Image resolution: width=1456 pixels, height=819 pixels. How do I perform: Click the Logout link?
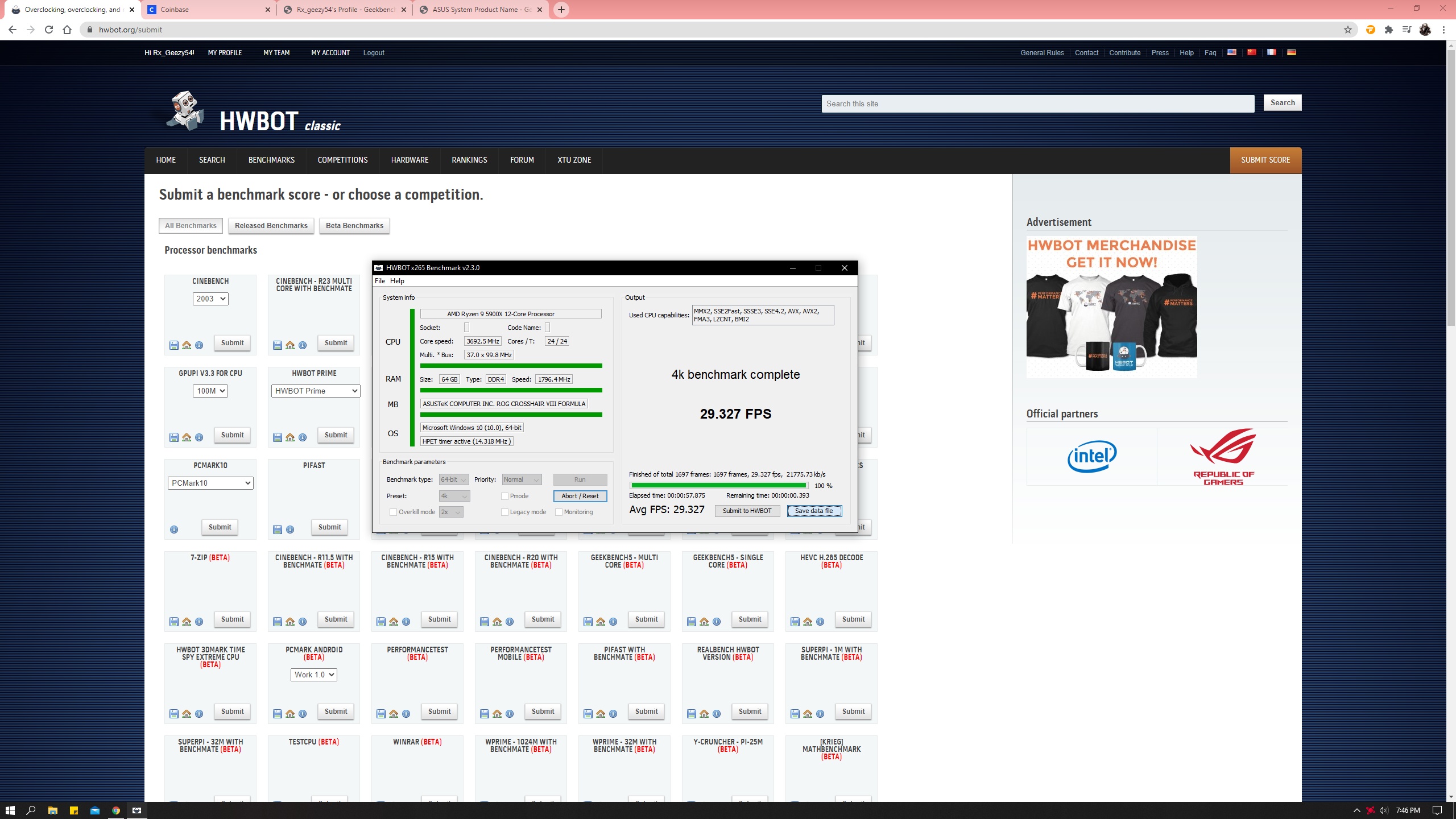point(374,52)
